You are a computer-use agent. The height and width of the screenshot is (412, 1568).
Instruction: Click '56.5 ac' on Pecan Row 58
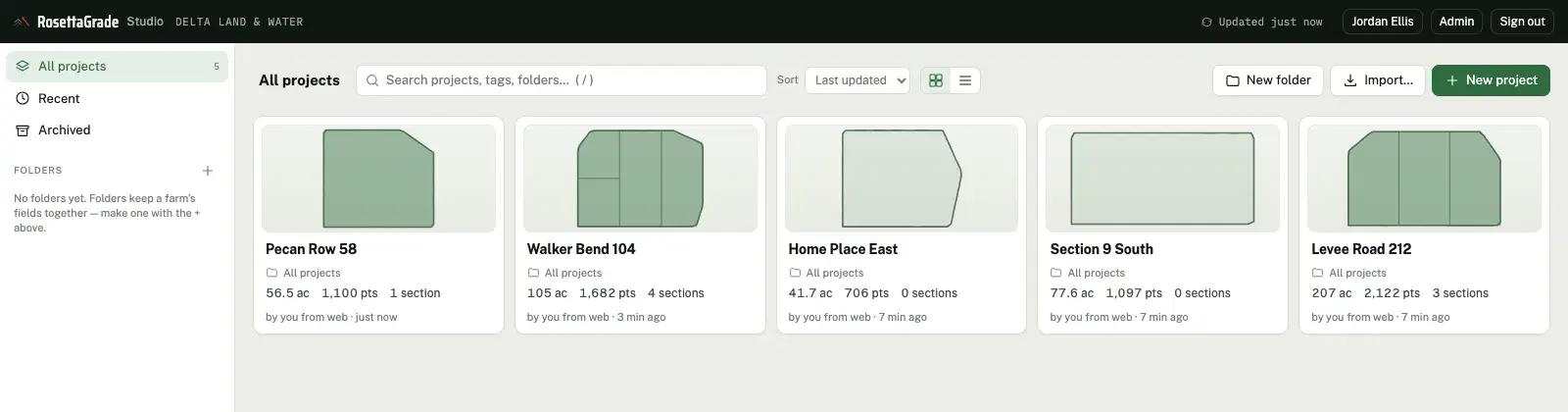click(x=287, y=293)
